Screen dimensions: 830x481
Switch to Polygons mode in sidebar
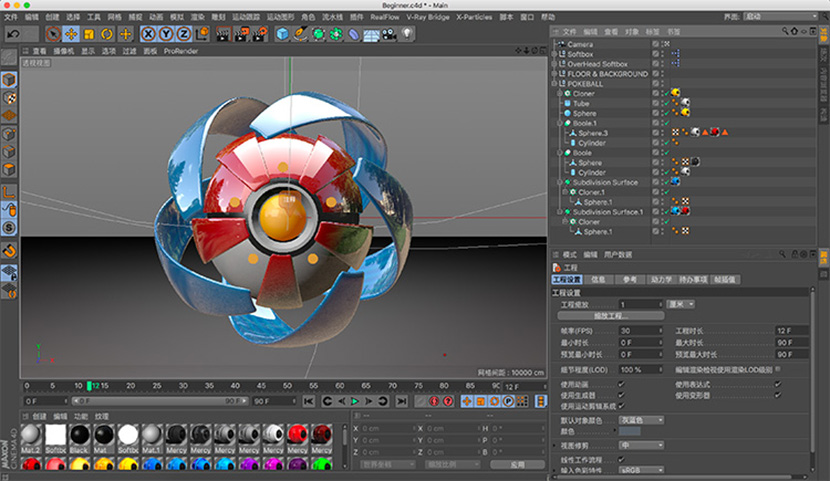[x=9, y=170]
